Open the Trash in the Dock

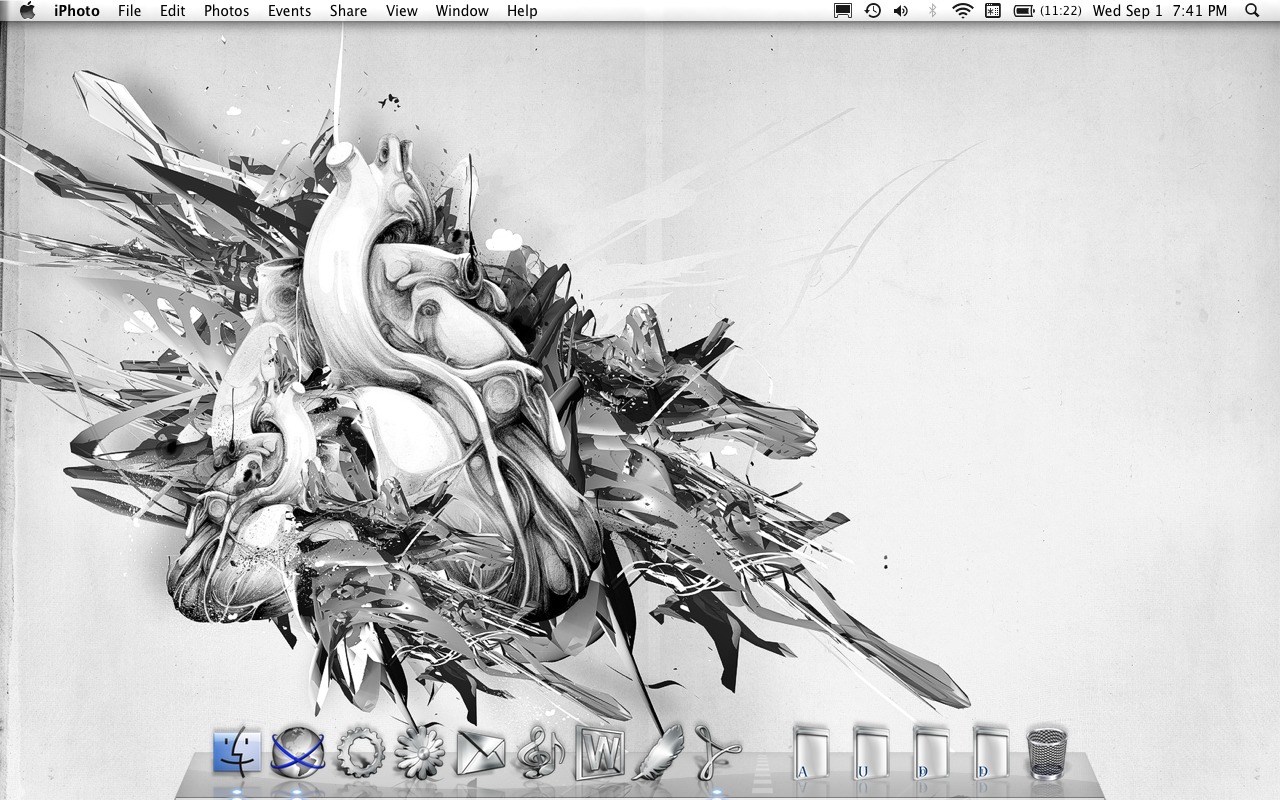coord(1046,753)
